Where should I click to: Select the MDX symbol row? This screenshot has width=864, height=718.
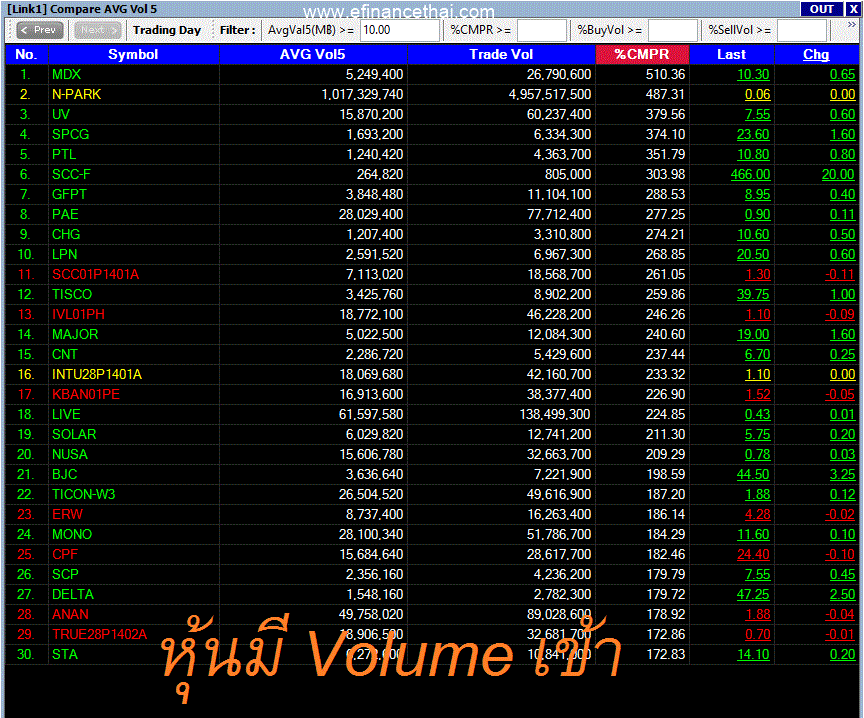click(432, 74)
